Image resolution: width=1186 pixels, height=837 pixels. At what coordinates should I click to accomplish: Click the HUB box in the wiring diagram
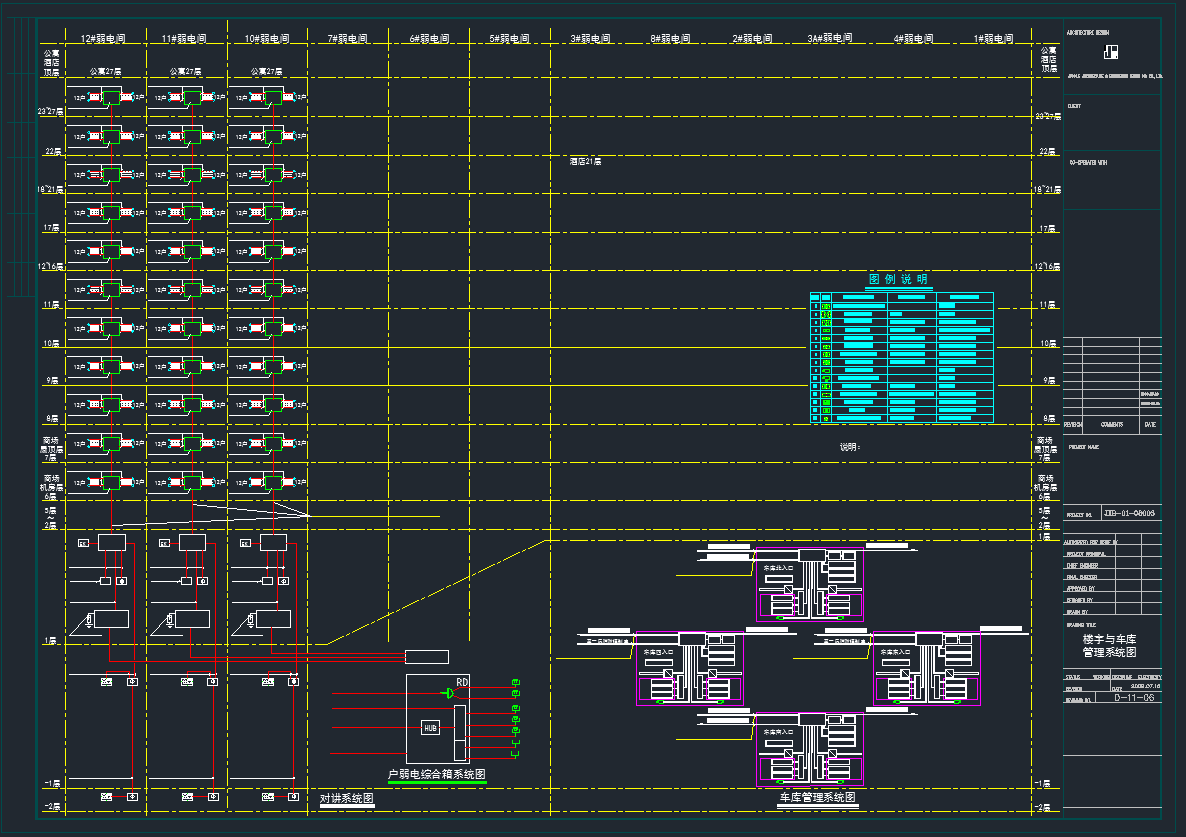(431, 728)
